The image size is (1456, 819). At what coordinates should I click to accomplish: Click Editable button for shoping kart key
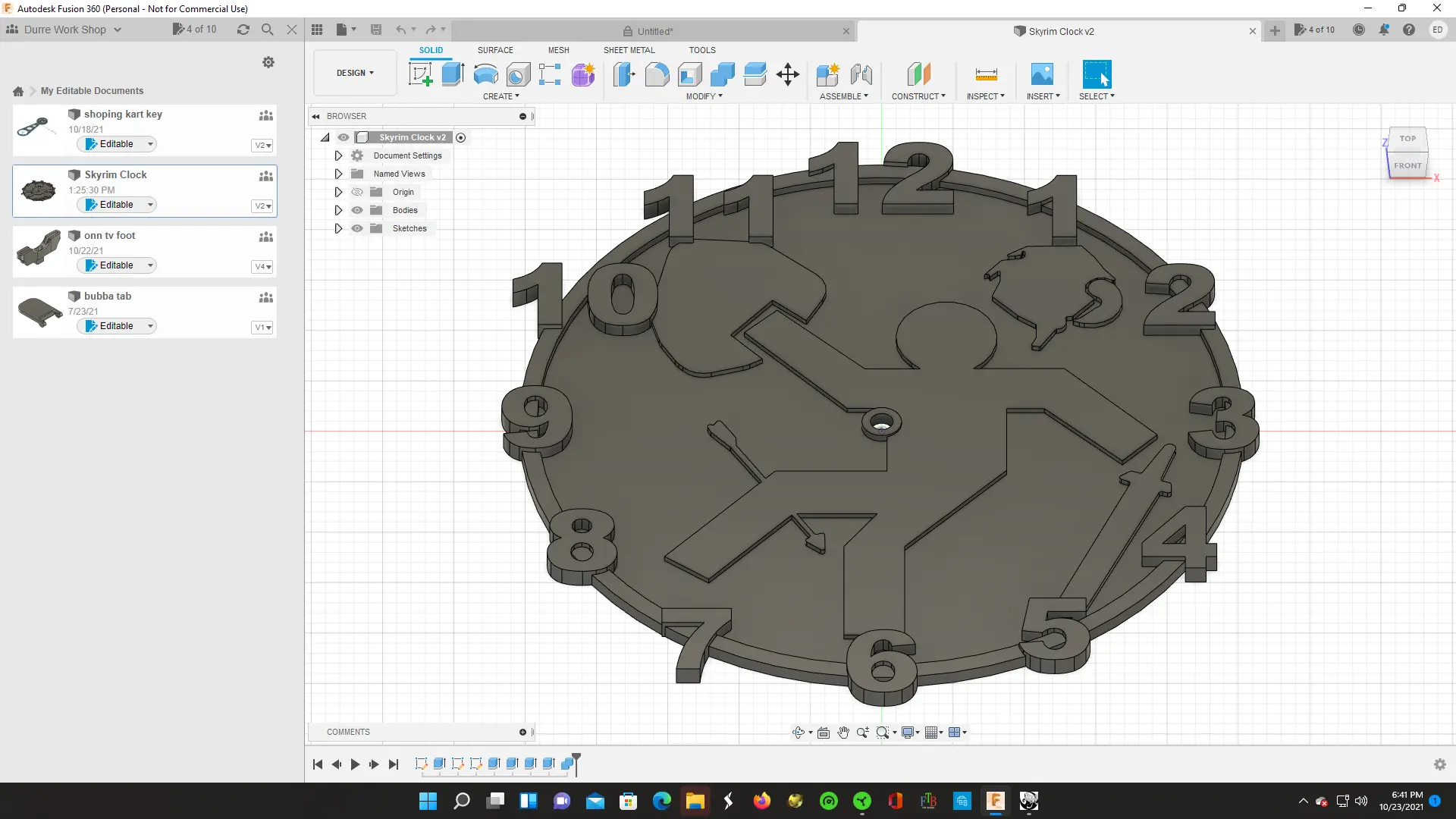tap(117, 144)
